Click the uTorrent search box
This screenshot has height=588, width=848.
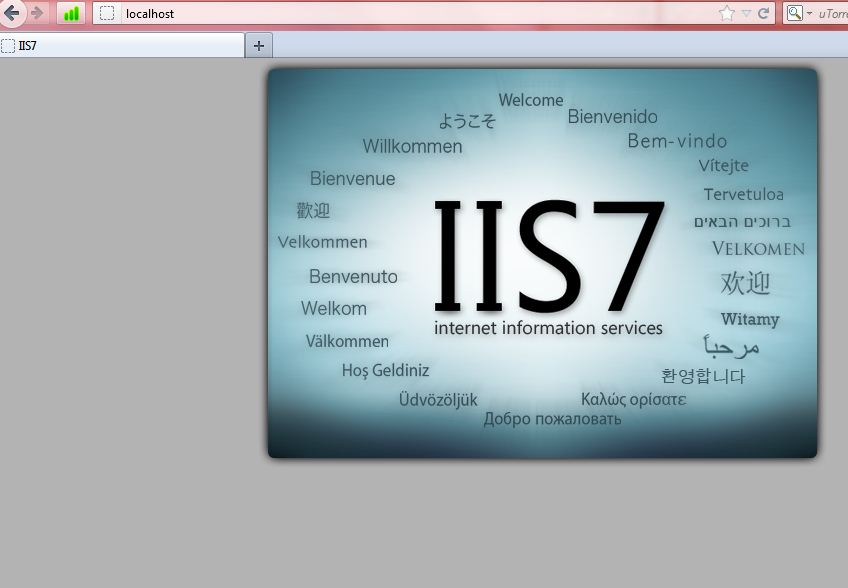pos(832,14)
